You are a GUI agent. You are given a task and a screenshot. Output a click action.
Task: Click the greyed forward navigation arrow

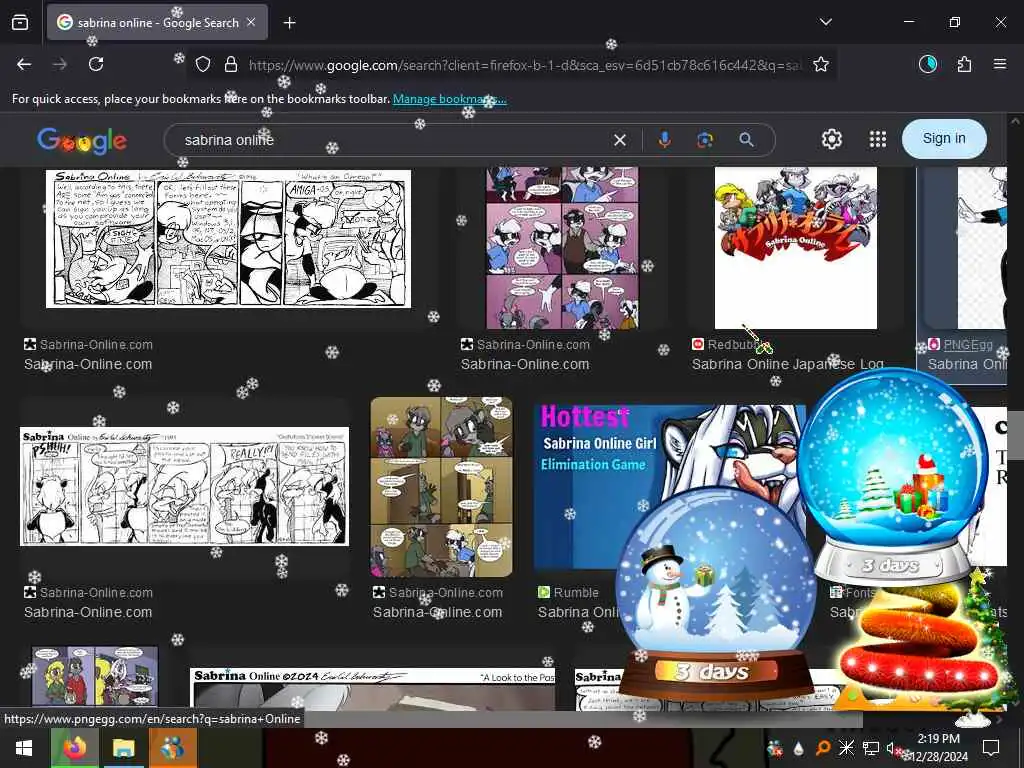(x=60, y=64)
